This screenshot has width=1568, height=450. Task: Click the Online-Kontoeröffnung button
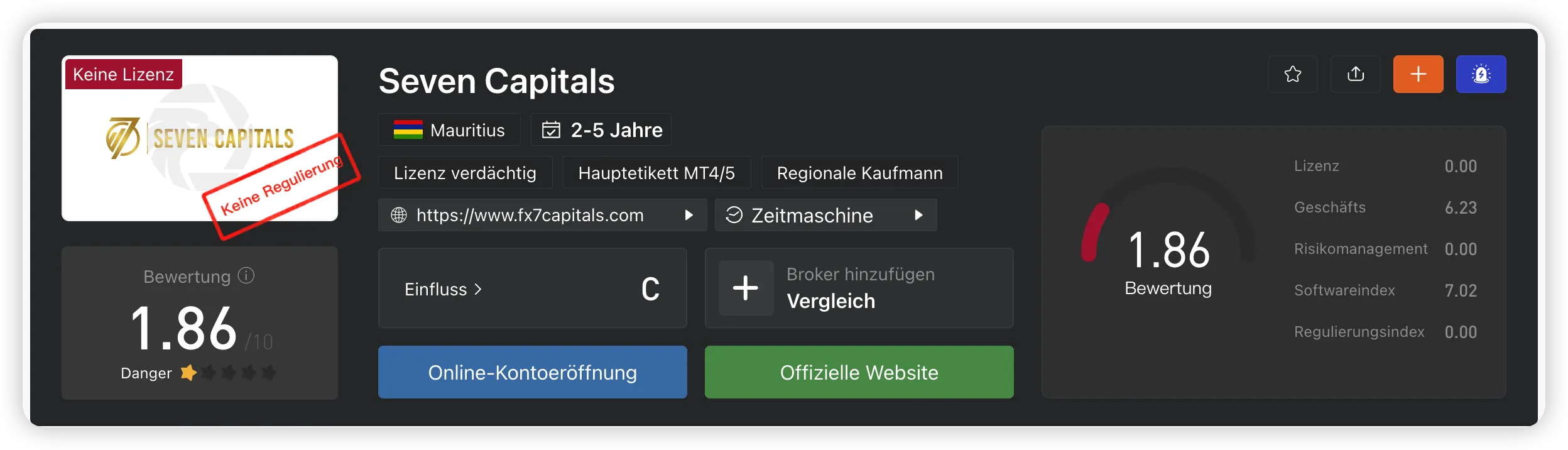[532, 372]
